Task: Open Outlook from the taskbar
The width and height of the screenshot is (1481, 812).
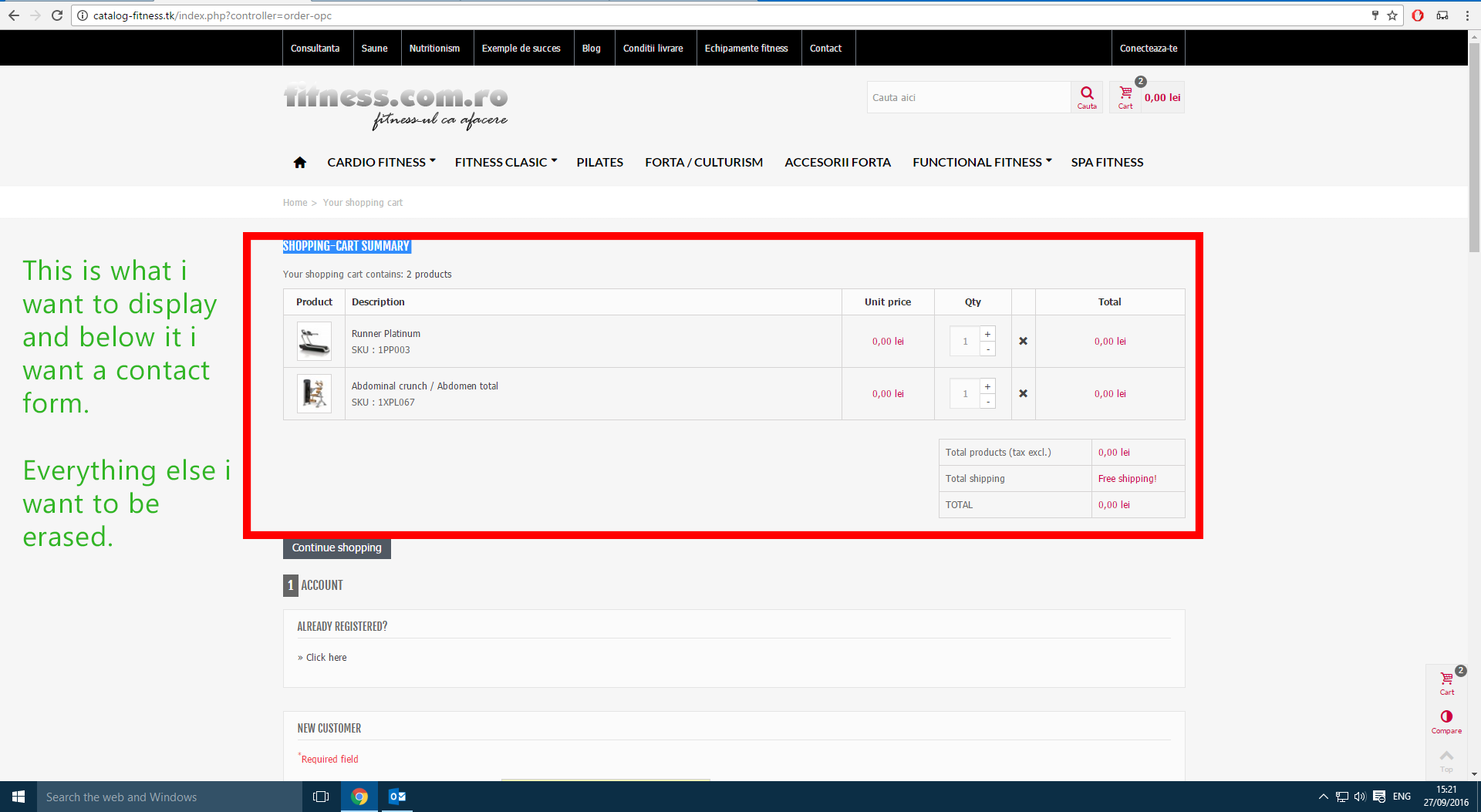Action: coord(397,797)
